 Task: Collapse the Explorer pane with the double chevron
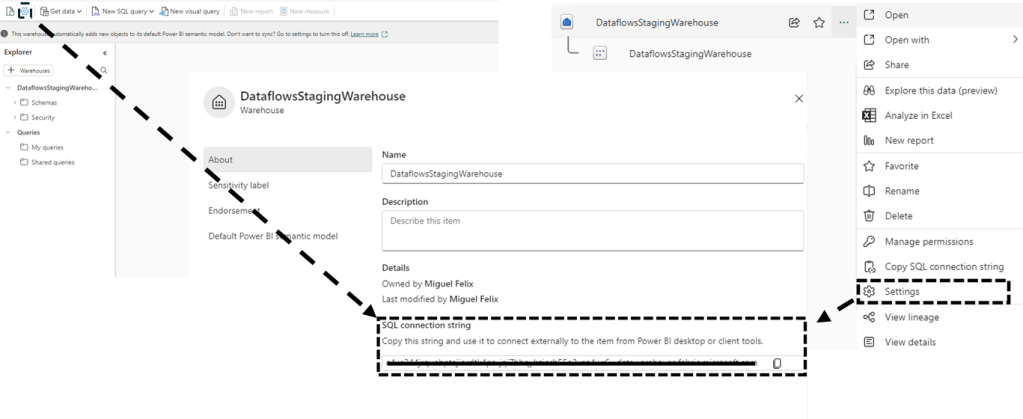pyautogui.click(x=105, y=52)
